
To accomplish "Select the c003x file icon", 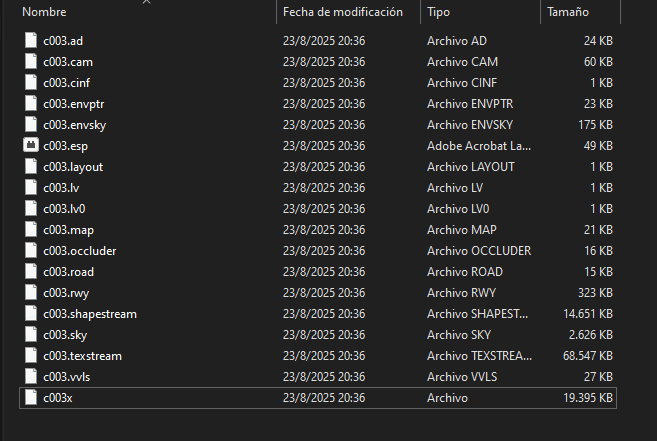I will click(x=31, y=397).
